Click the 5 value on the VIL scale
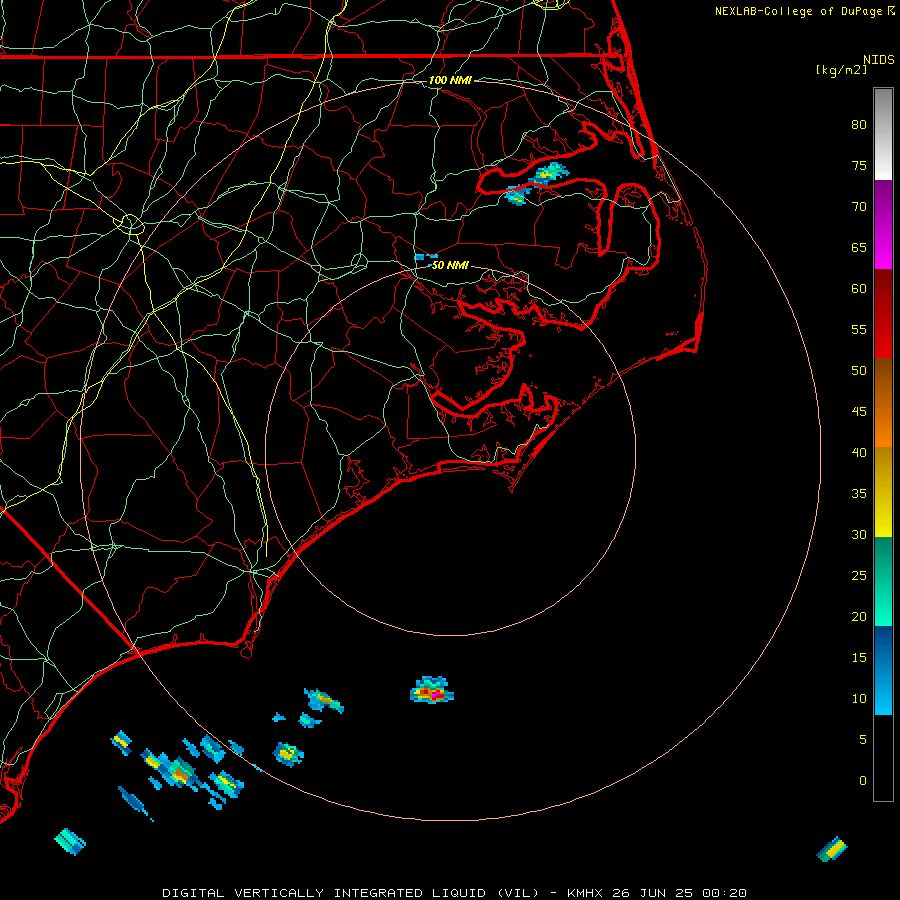Viewport: 900px width, 900px height. coord(863,740)
